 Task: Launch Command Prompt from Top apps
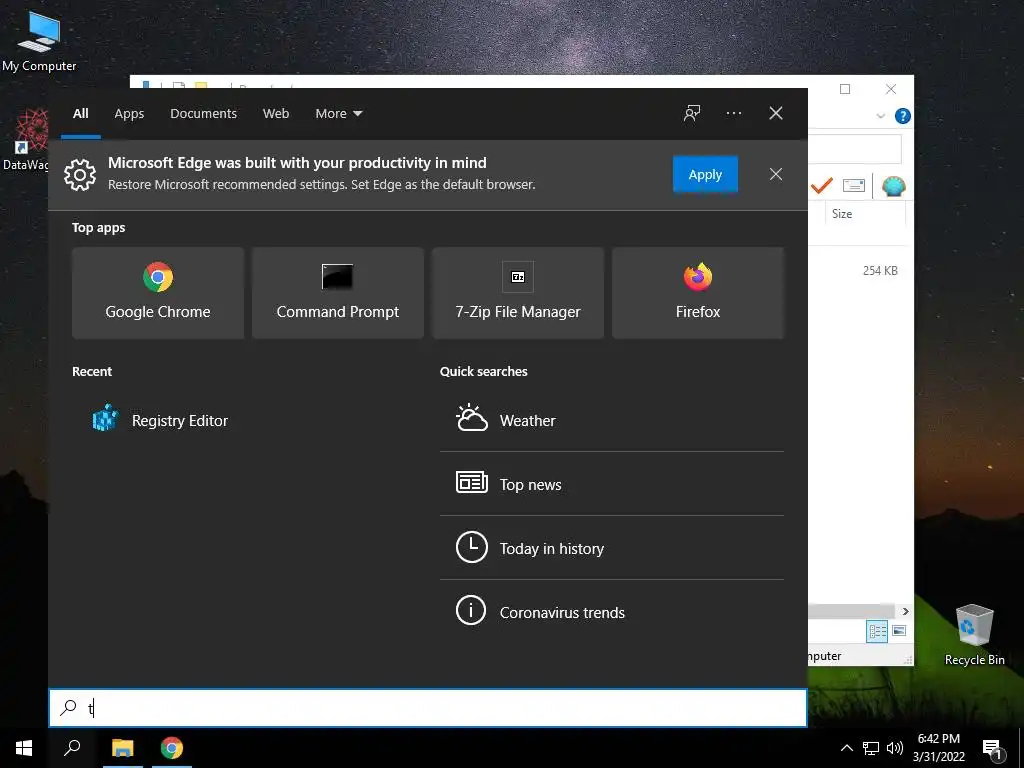click(x=338, y=293)
